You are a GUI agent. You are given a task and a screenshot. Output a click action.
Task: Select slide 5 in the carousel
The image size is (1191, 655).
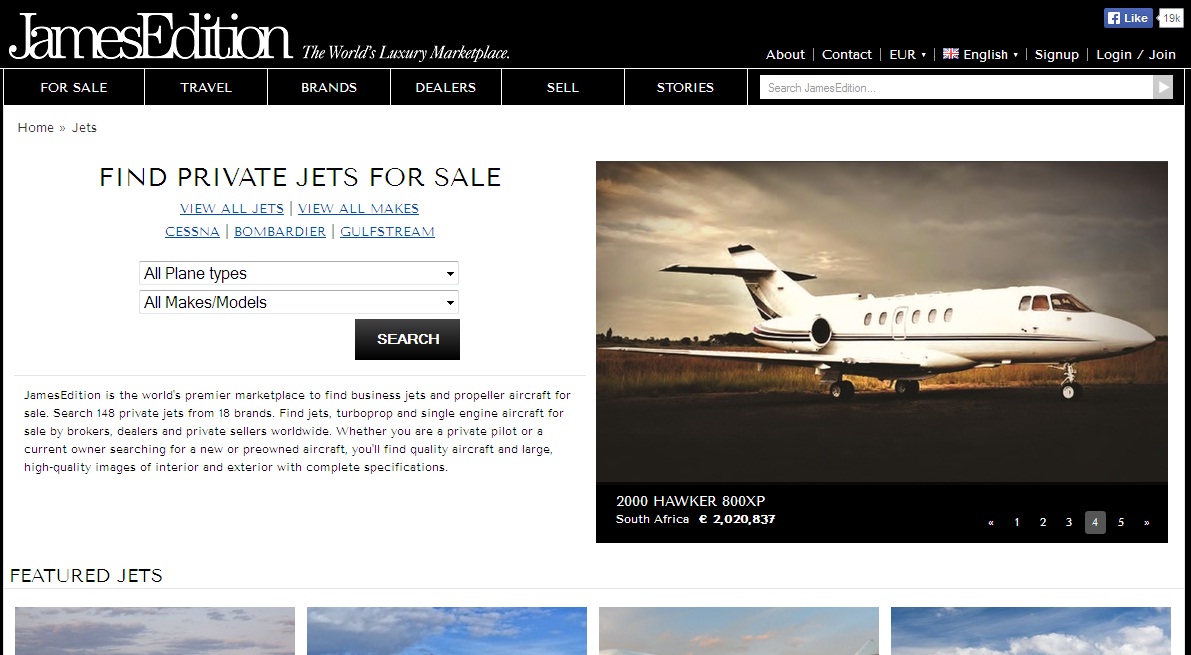(1120, 522)
